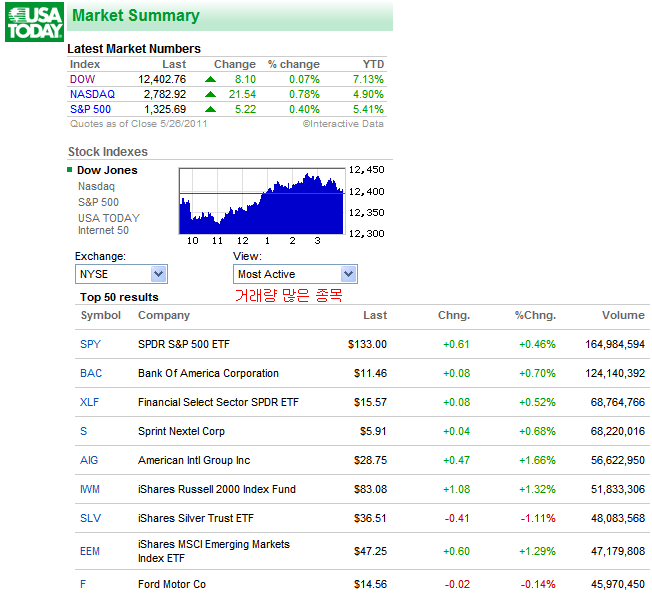Click DOW YTD value 7.13%
Screen dimensions: 652x596
368,79
